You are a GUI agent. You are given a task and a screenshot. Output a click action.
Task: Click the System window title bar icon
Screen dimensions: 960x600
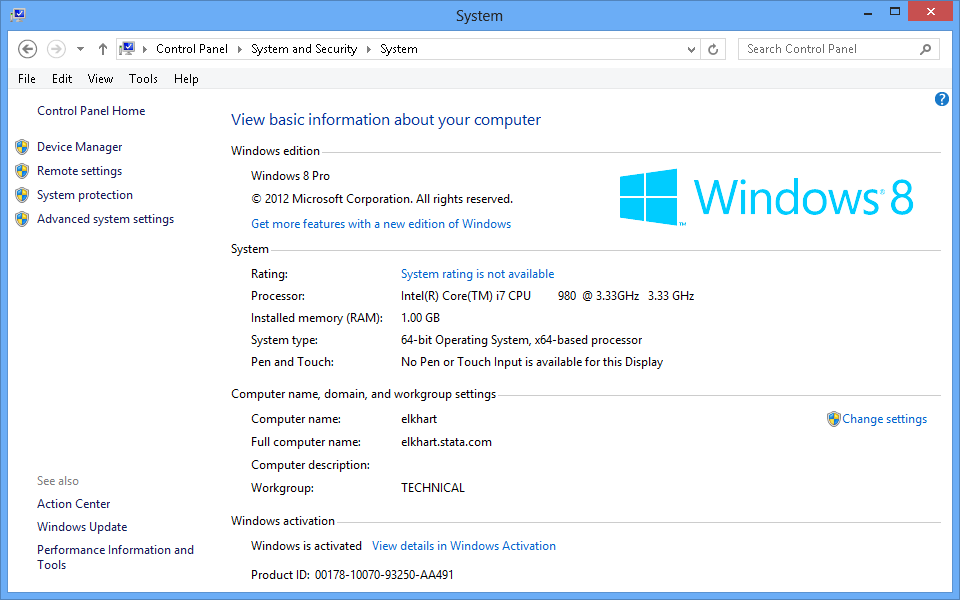pos(18,15)
